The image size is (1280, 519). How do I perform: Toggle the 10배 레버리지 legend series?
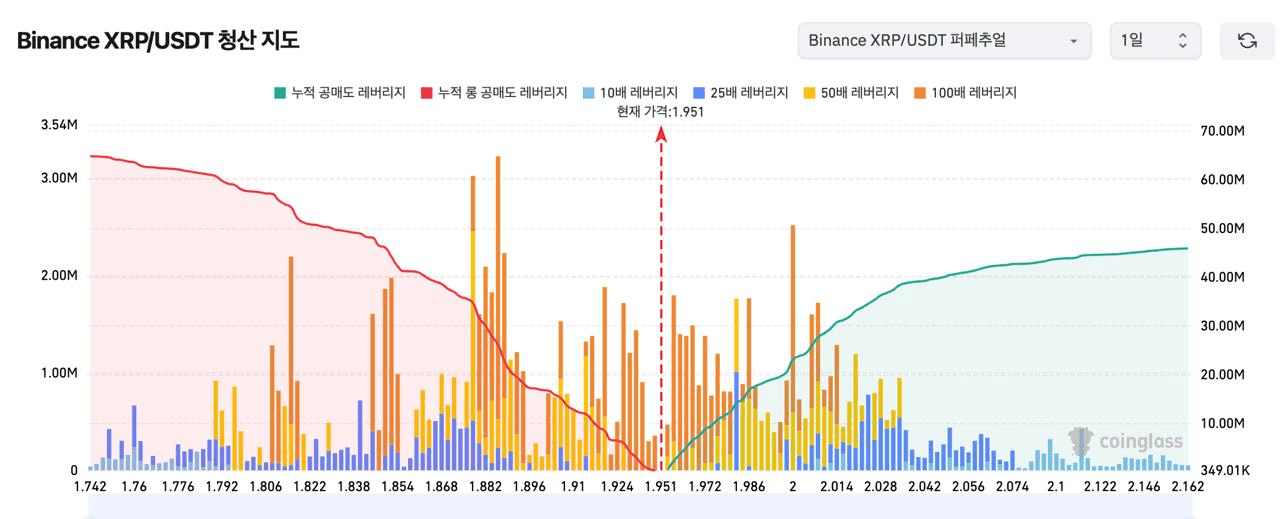[629, 92]
